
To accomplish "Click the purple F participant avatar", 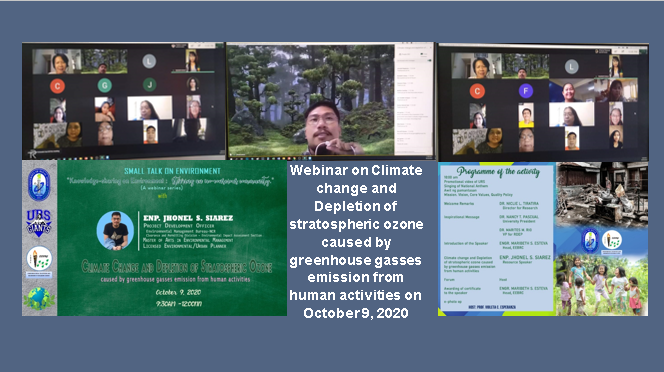I will pos(526,91).
